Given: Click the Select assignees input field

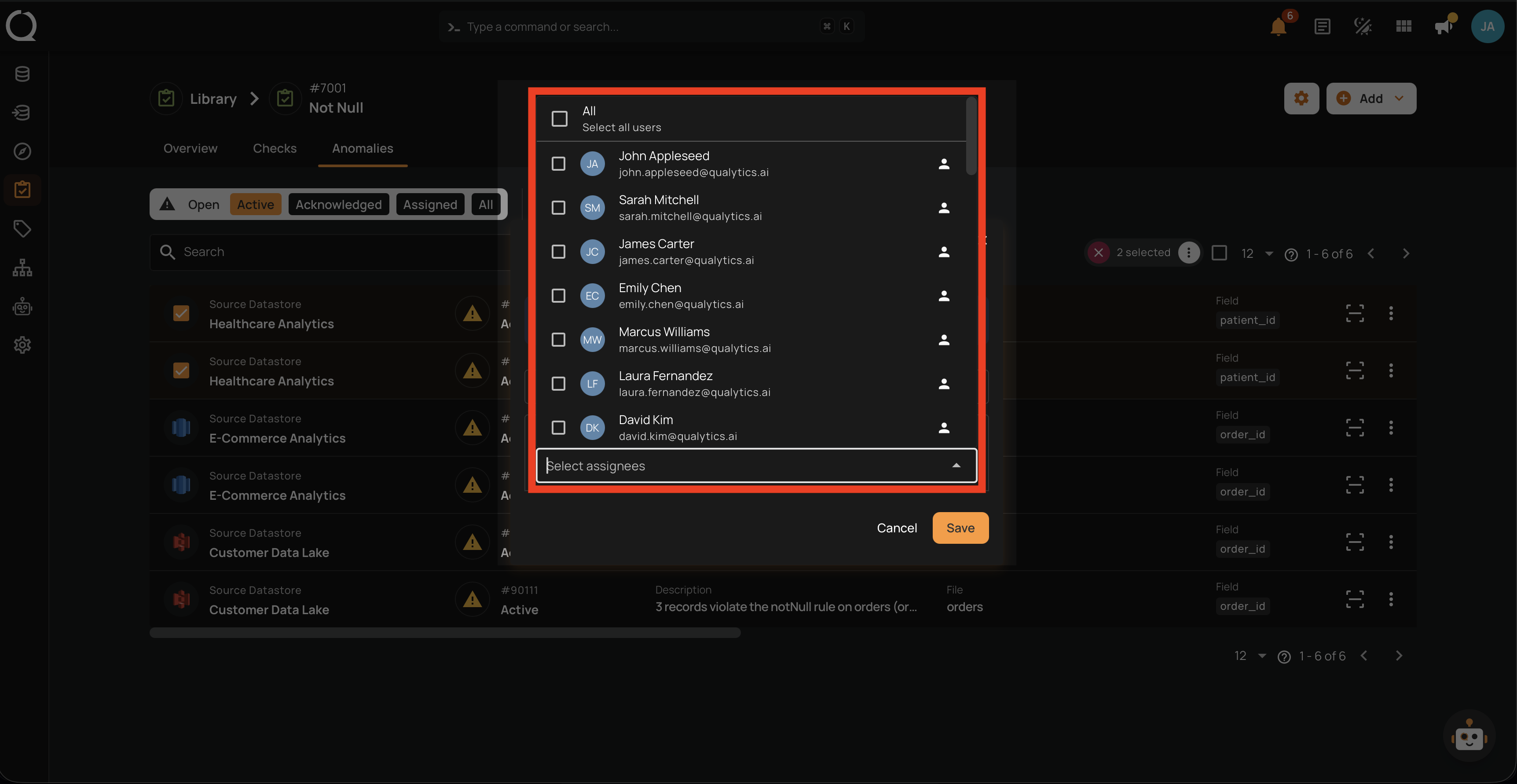Looking at the screenshot, I should [756, 465].
